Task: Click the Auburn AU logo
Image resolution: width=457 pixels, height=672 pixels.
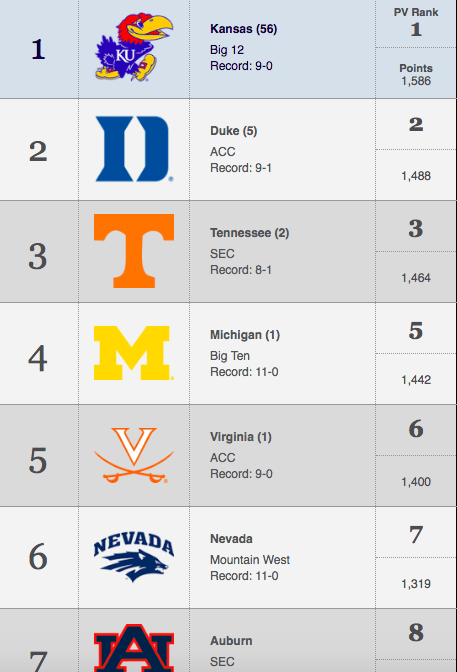Action: (x=134, y=648)
